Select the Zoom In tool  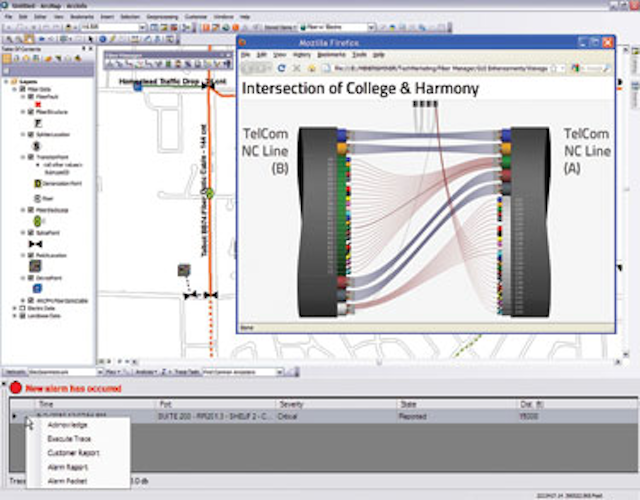tap(9, 39)
